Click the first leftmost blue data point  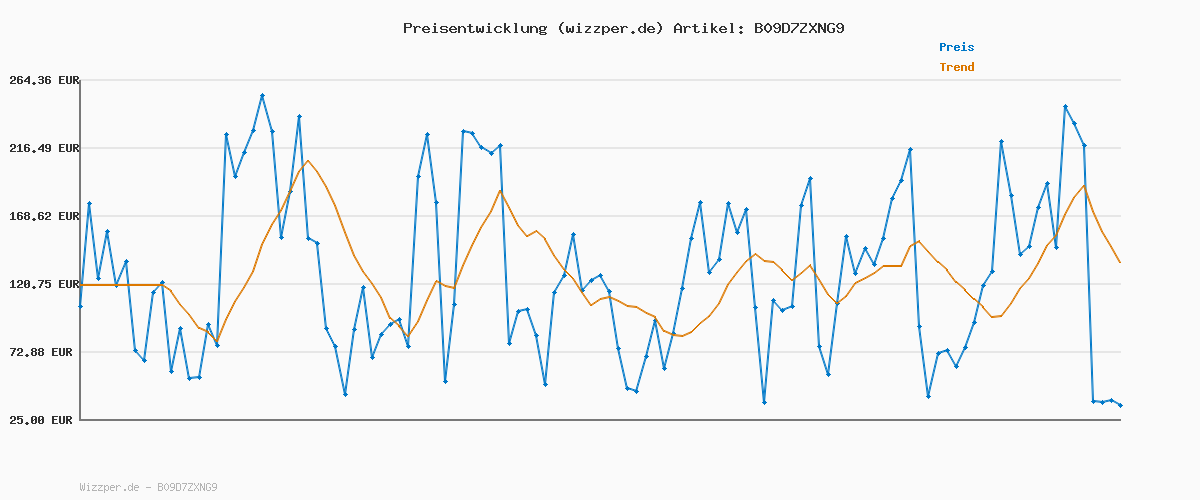coord(80,306)
